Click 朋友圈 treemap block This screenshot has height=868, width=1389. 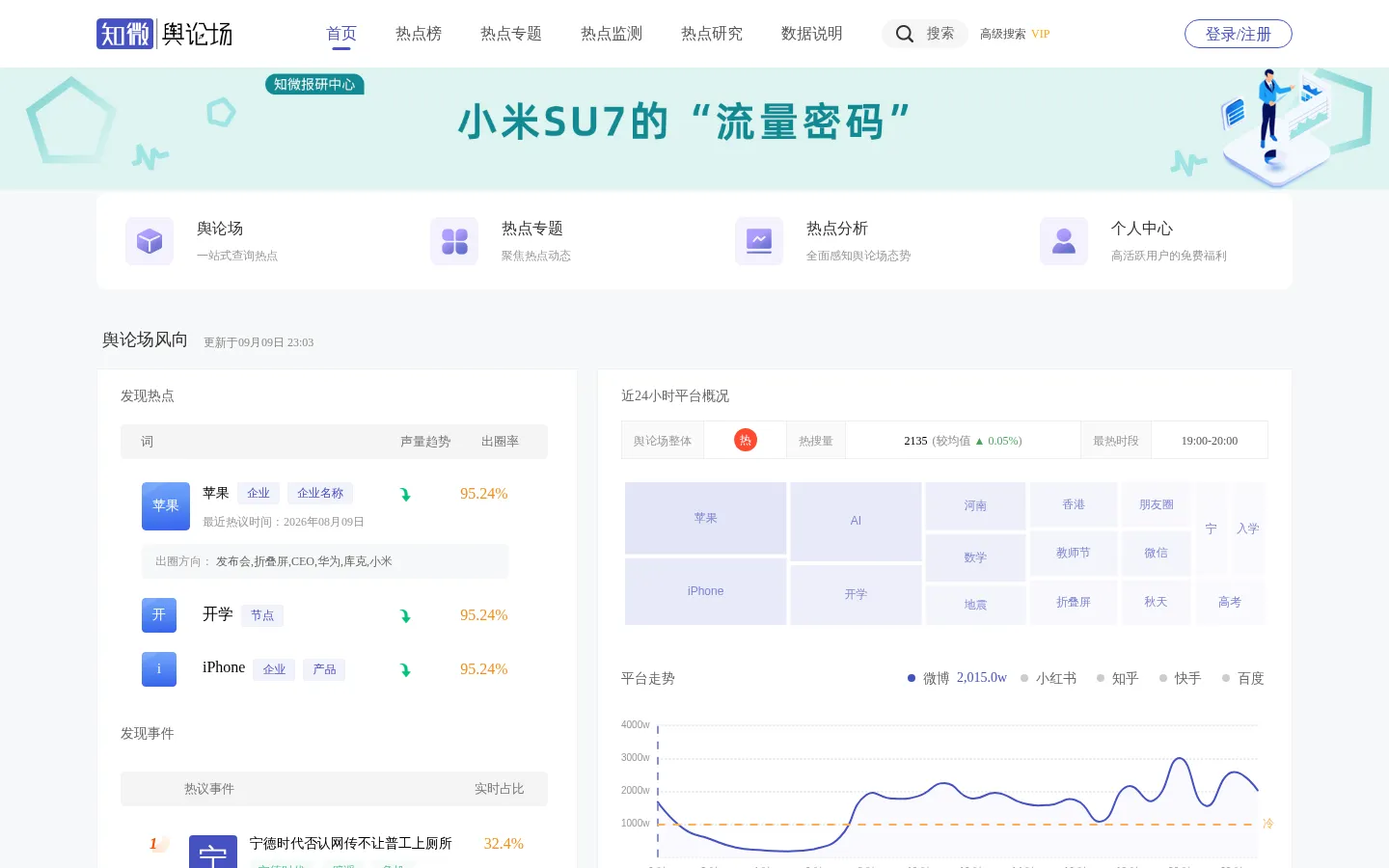1156,504
